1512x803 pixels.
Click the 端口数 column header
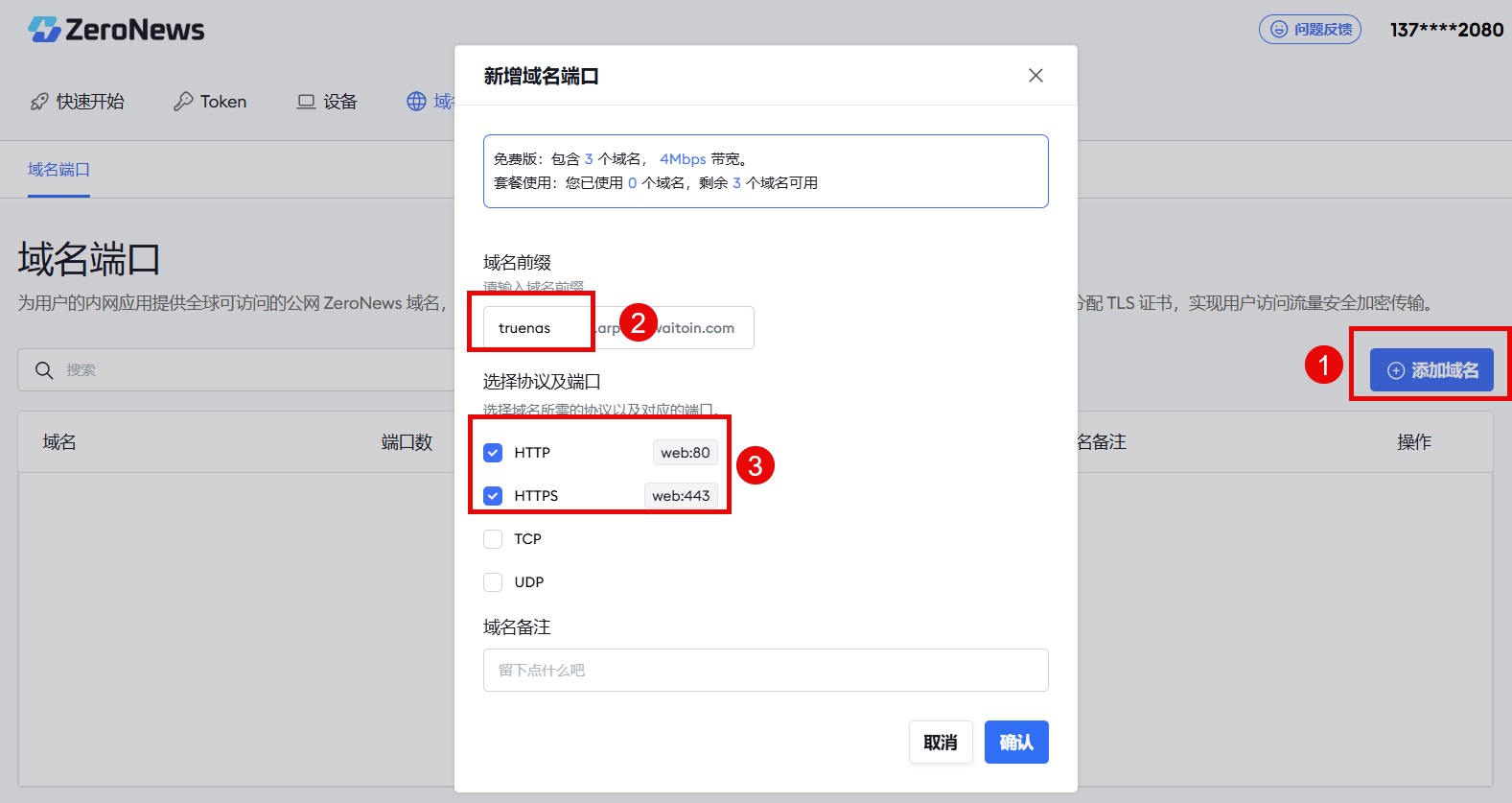click(x=407, y=442)
